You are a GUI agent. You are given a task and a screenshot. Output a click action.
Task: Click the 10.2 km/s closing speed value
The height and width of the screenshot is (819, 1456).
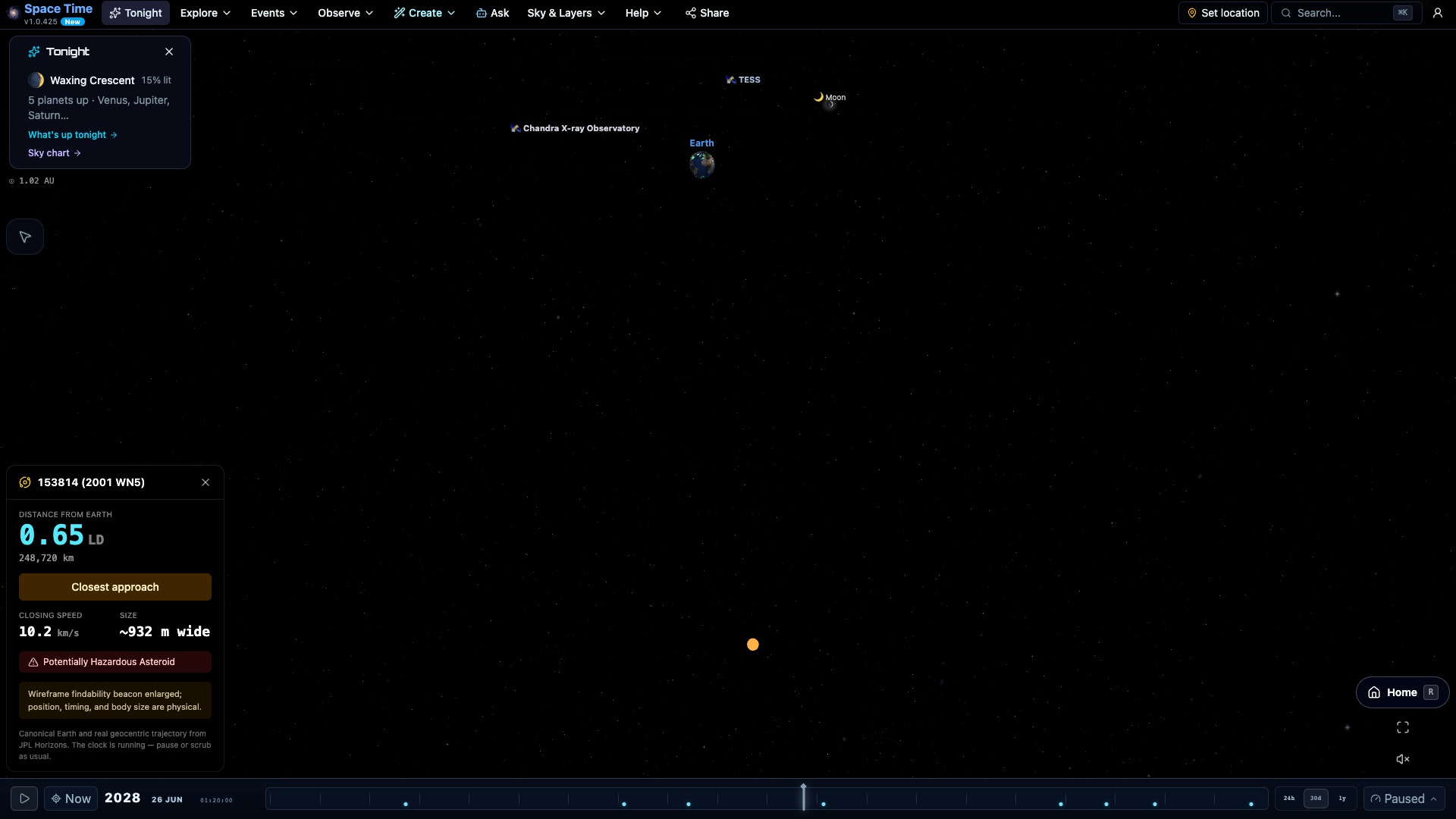pos(49,632)
